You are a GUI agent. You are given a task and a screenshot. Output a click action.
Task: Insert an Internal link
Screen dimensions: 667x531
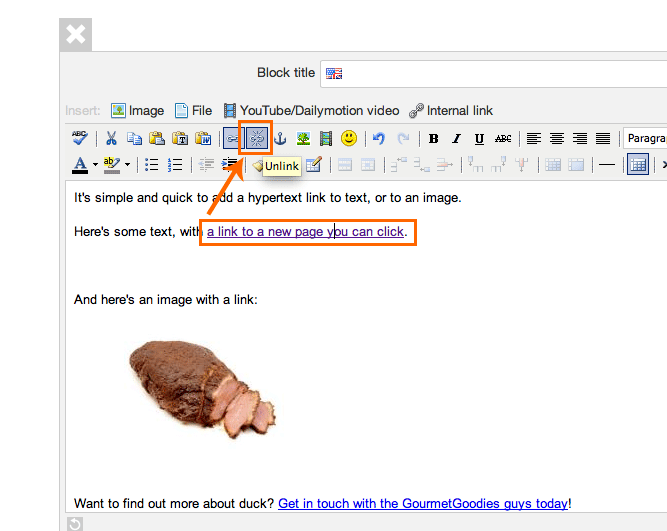(x=451, y=111)
